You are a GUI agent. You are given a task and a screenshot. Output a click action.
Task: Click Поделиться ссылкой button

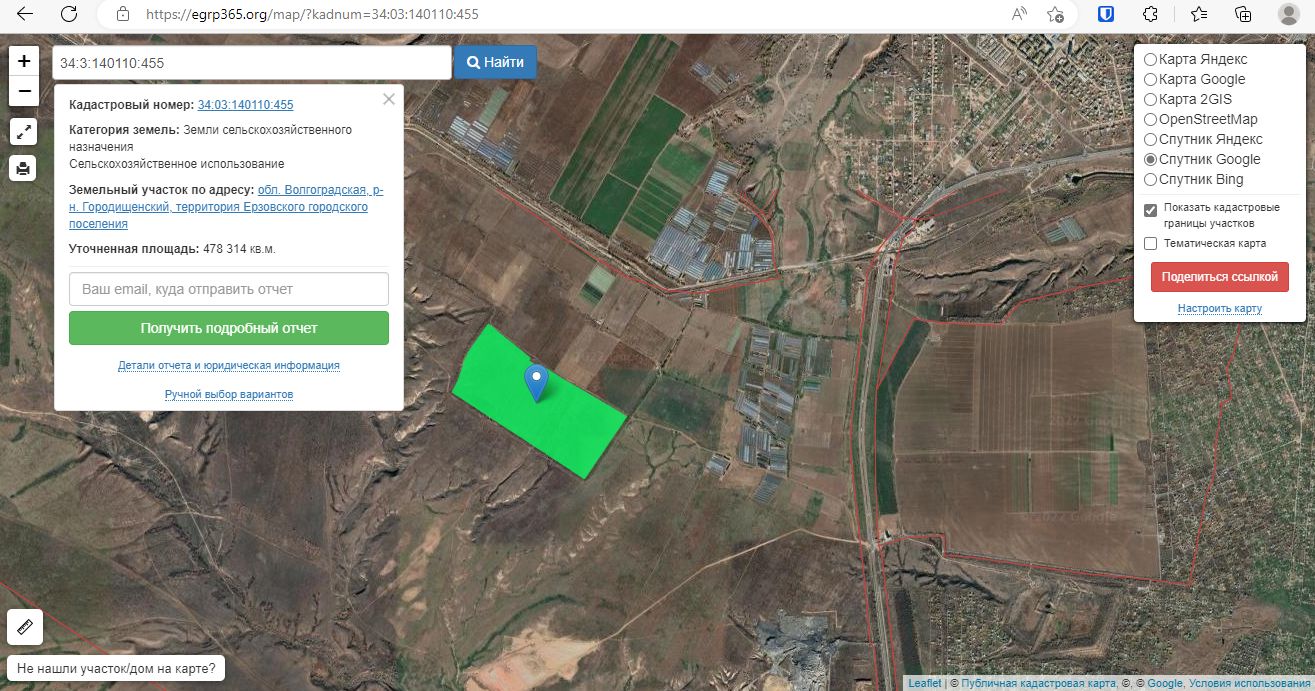coord(1219,277)
